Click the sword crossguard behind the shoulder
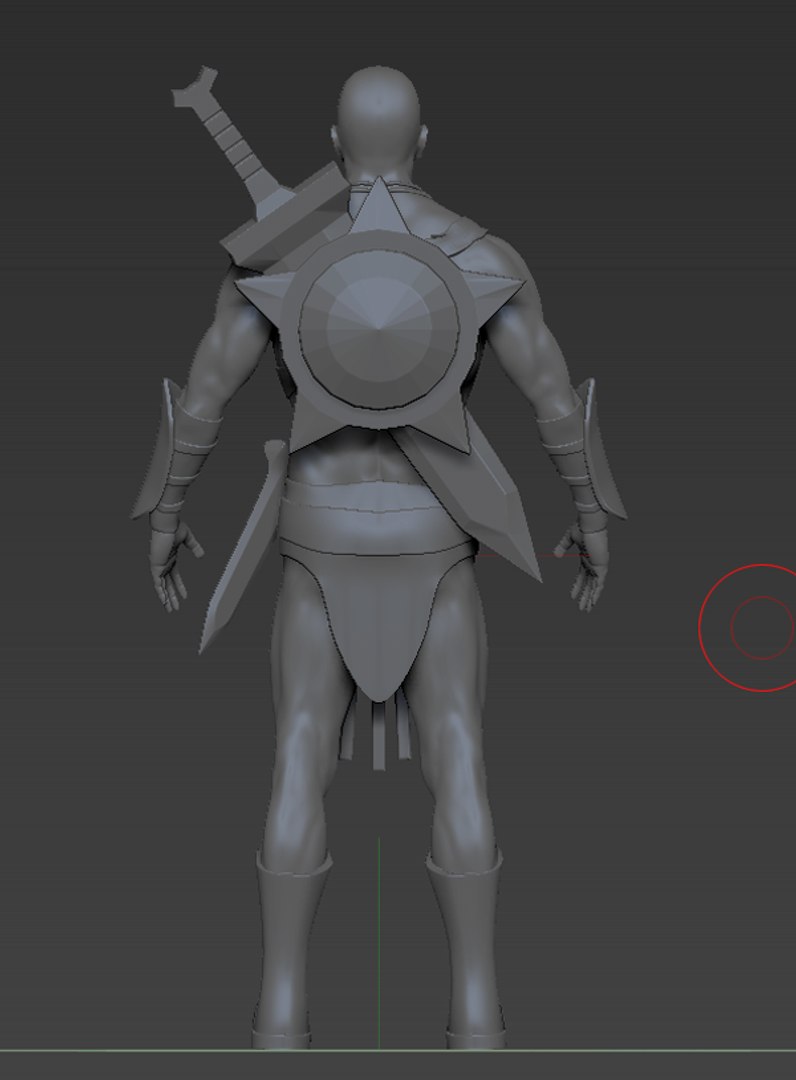 click(x=285, y=214)
